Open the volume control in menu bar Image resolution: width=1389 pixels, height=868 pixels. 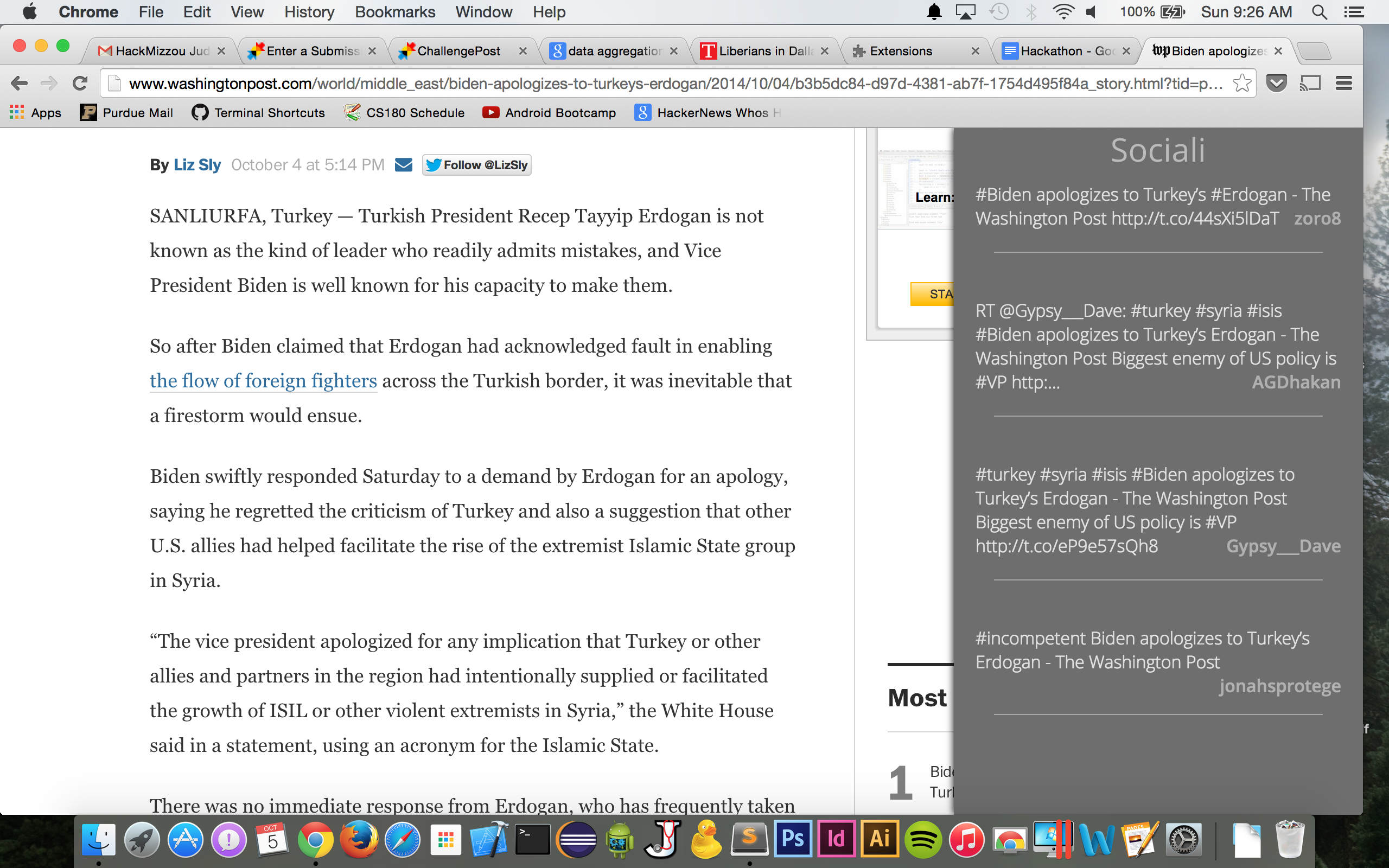click(x=1091, y=12)
